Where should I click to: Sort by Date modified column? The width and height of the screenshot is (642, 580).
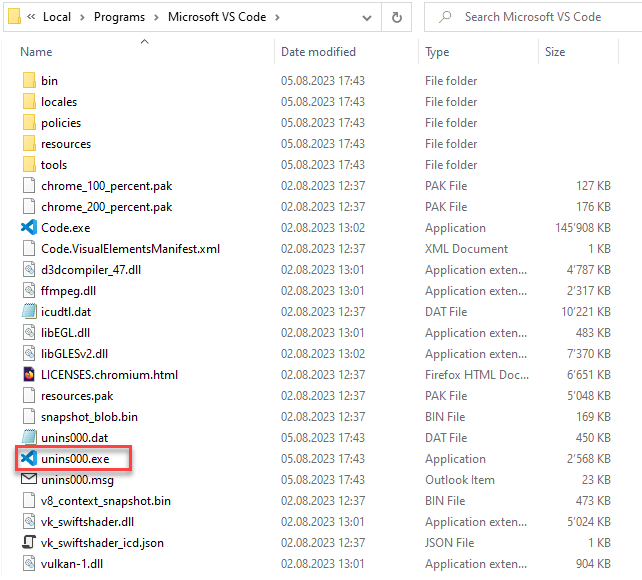(x=316, y=52)
